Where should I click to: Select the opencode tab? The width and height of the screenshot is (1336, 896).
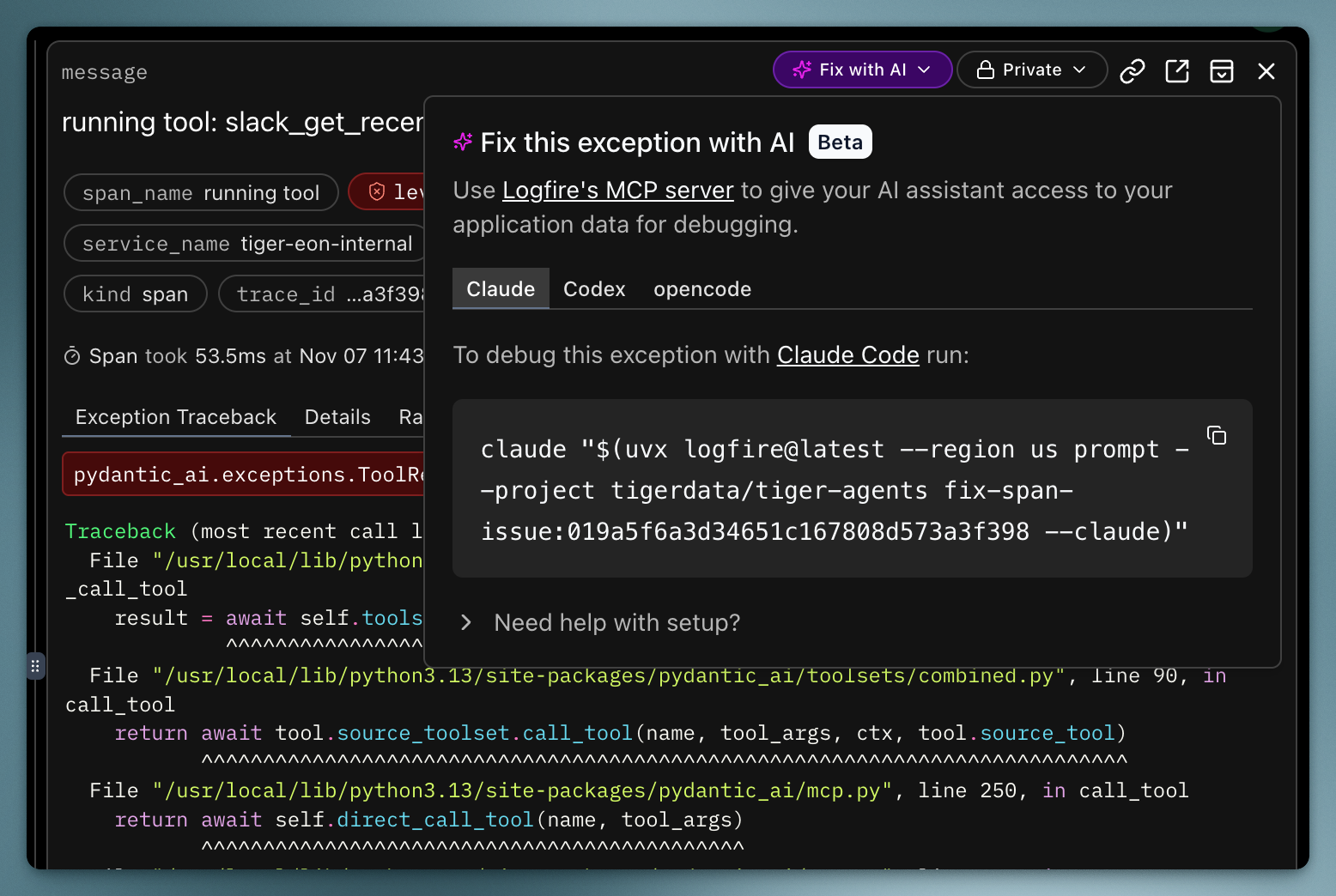point(701,288)
